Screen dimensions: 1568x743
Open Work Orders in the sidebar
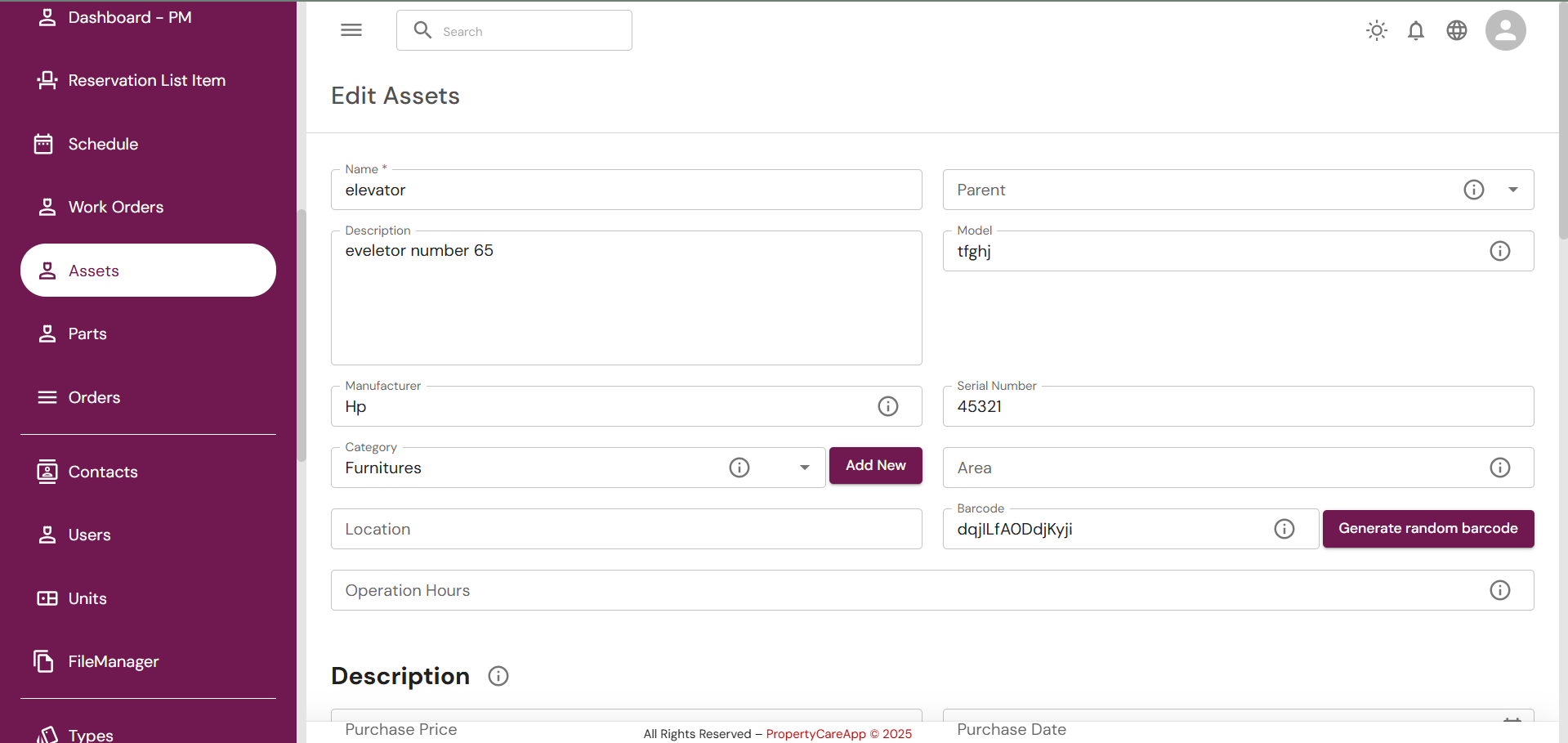click(x=116, y=208)
